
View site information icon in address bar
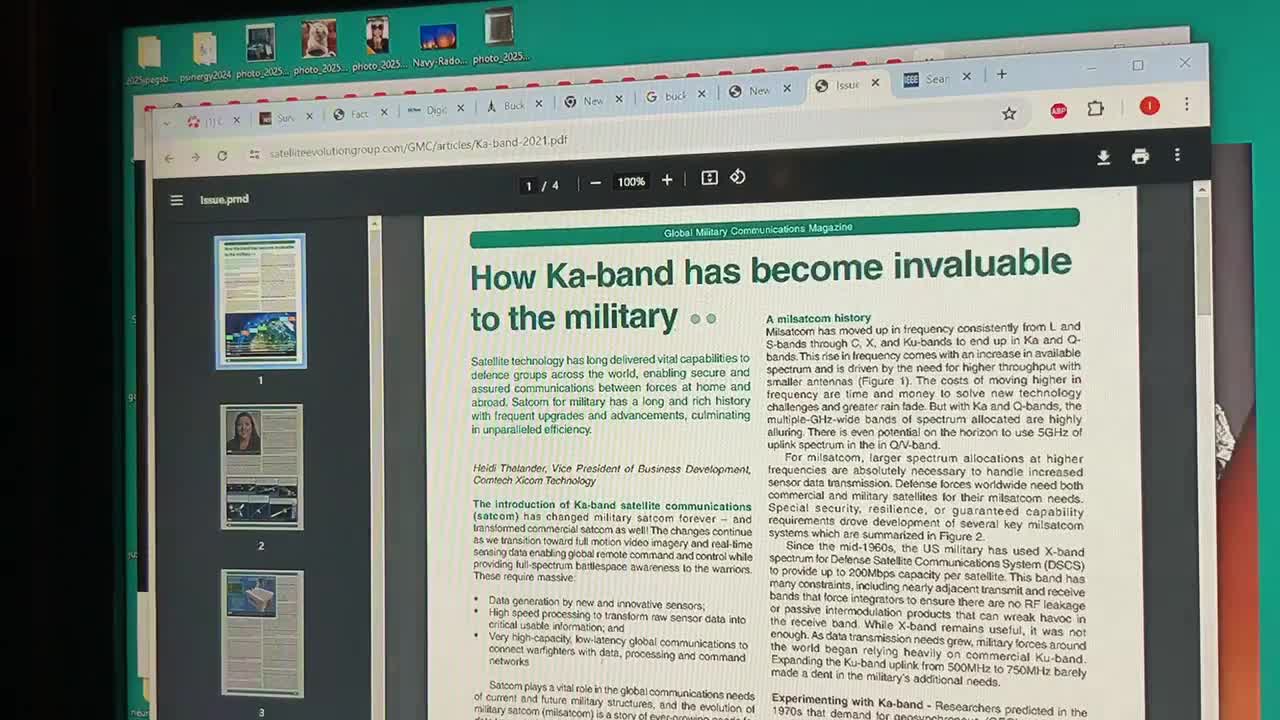(x=254, y=154)
